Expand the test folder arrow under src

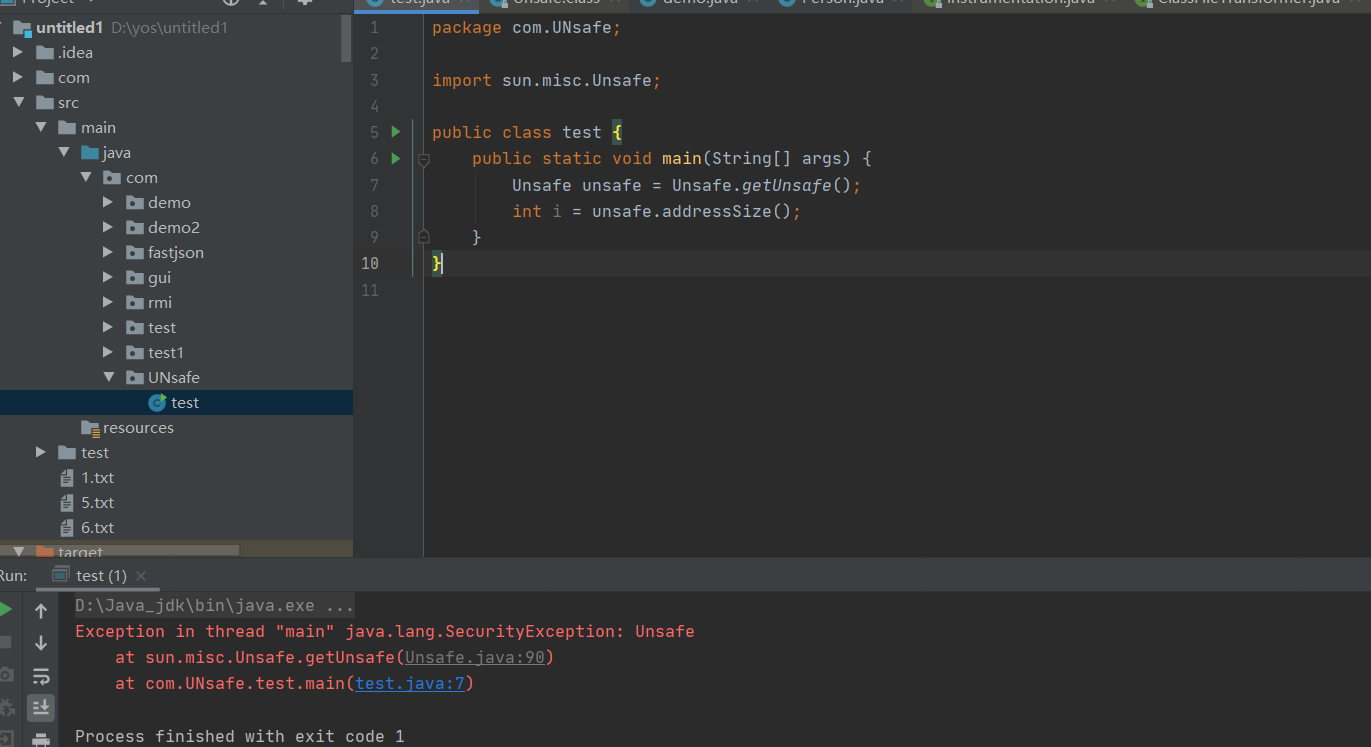[41, 452]
